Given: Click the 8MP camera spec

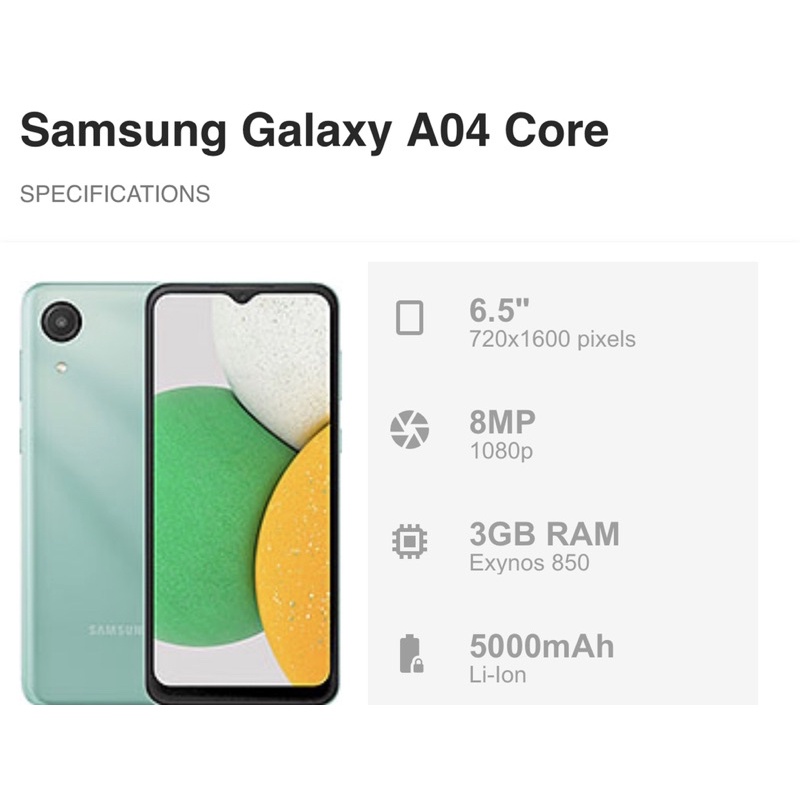Looking at the screenshot, I should coord(503,422).
